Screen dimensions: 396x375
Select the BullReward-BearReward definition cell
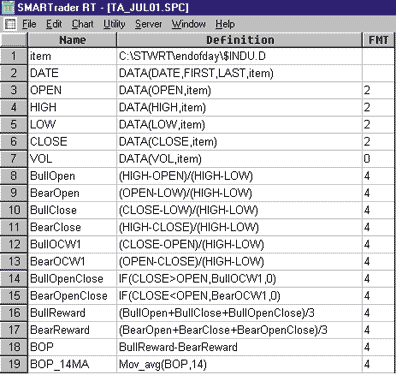tap(240, 347)
